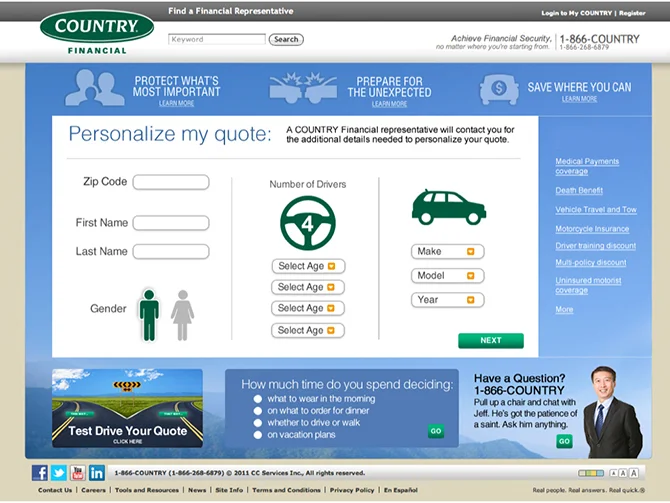Open the Facebook page icon
The height and width of the screenshot is (503, 670).
(x=40, y=473)
